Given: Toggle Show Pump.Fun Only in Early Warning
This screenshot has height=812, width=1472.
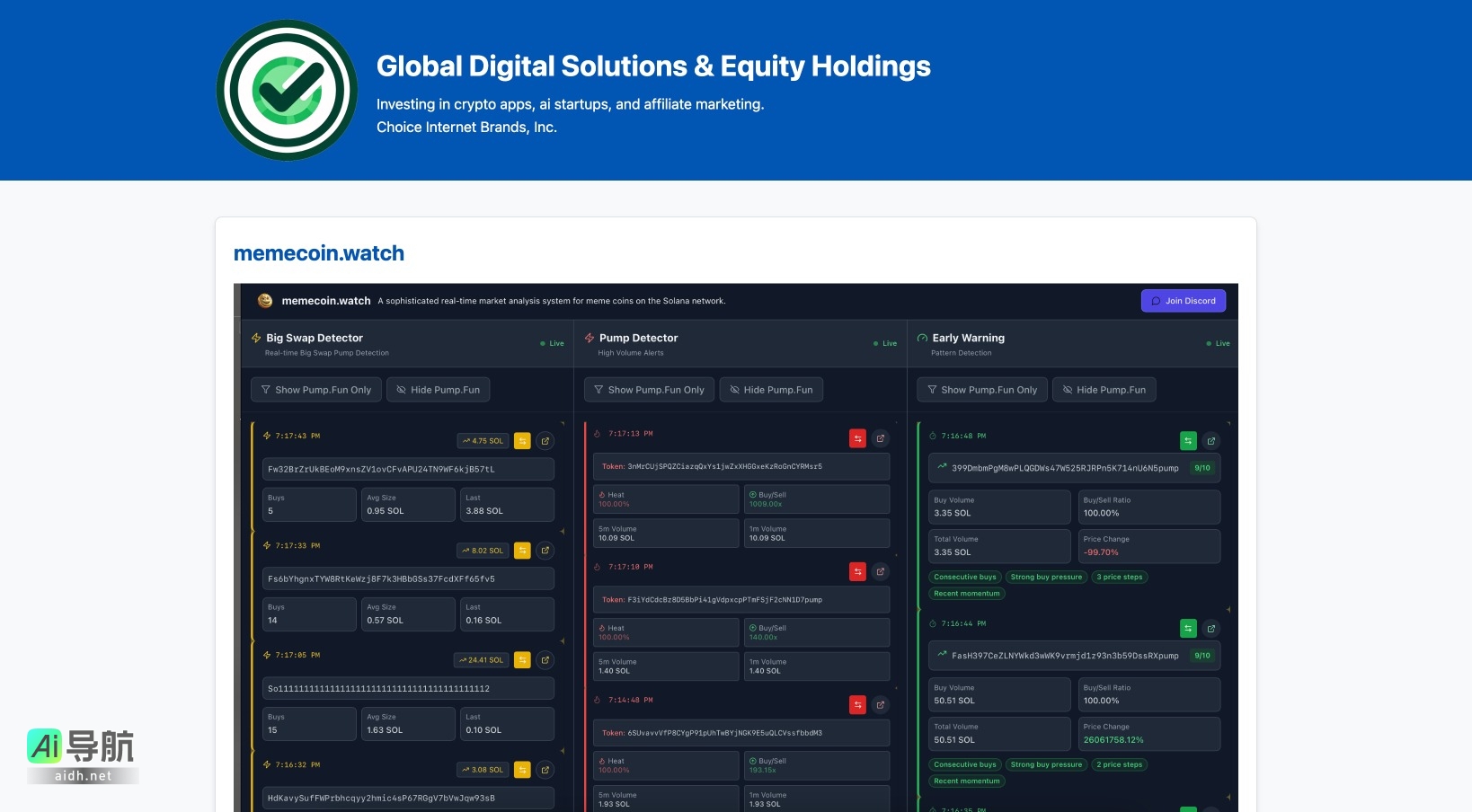Looking at the screenshot, I should point(981,390).
